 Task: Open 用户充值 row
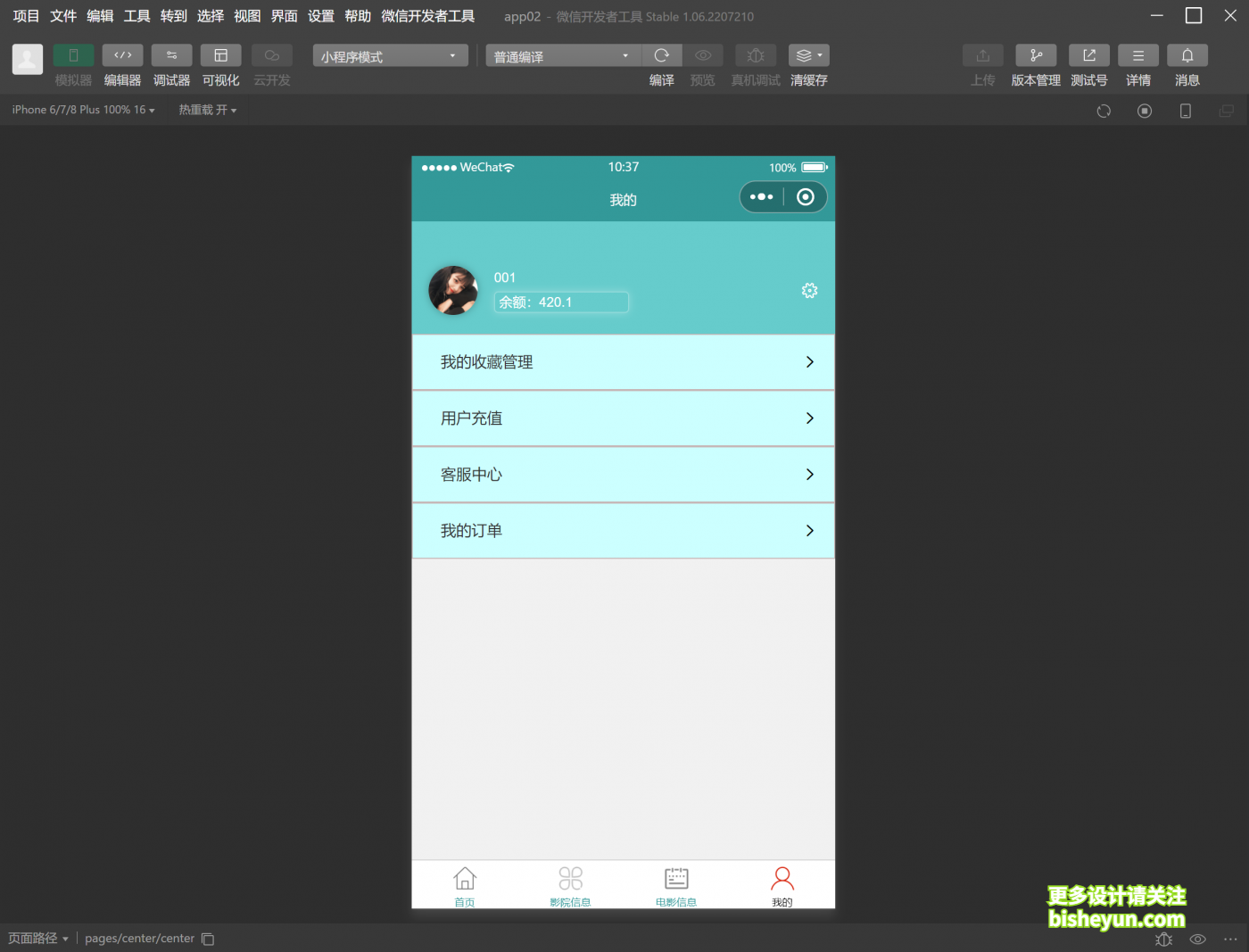[x=623, y=418]
